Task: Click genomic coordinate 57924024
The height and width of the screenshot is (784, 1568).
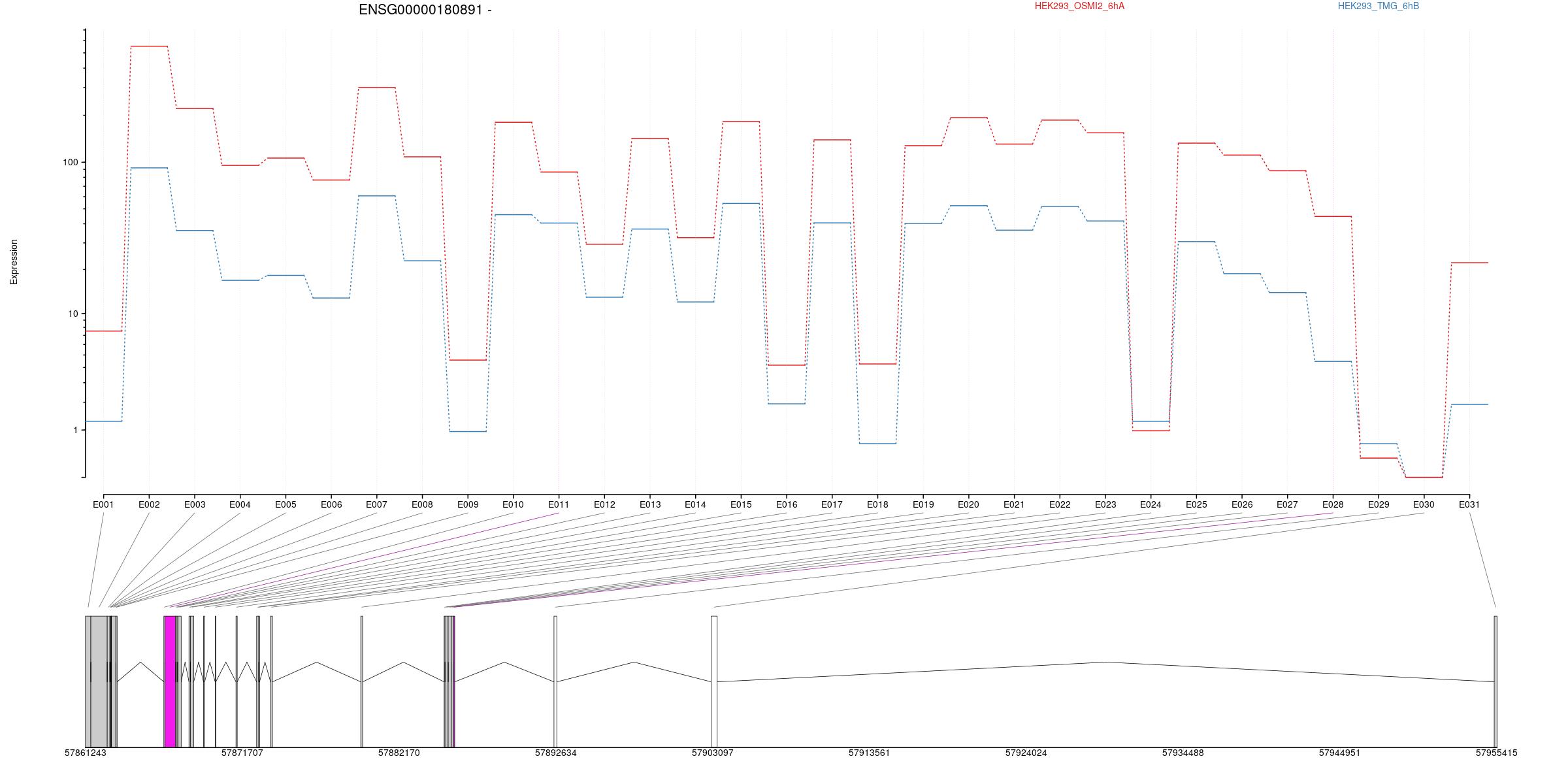Action: pyautogui.click(x=1026, y=753)
